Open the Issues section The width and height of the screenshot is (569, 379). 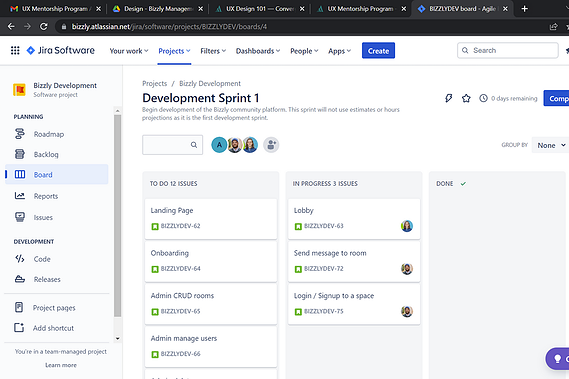[43, 217]
